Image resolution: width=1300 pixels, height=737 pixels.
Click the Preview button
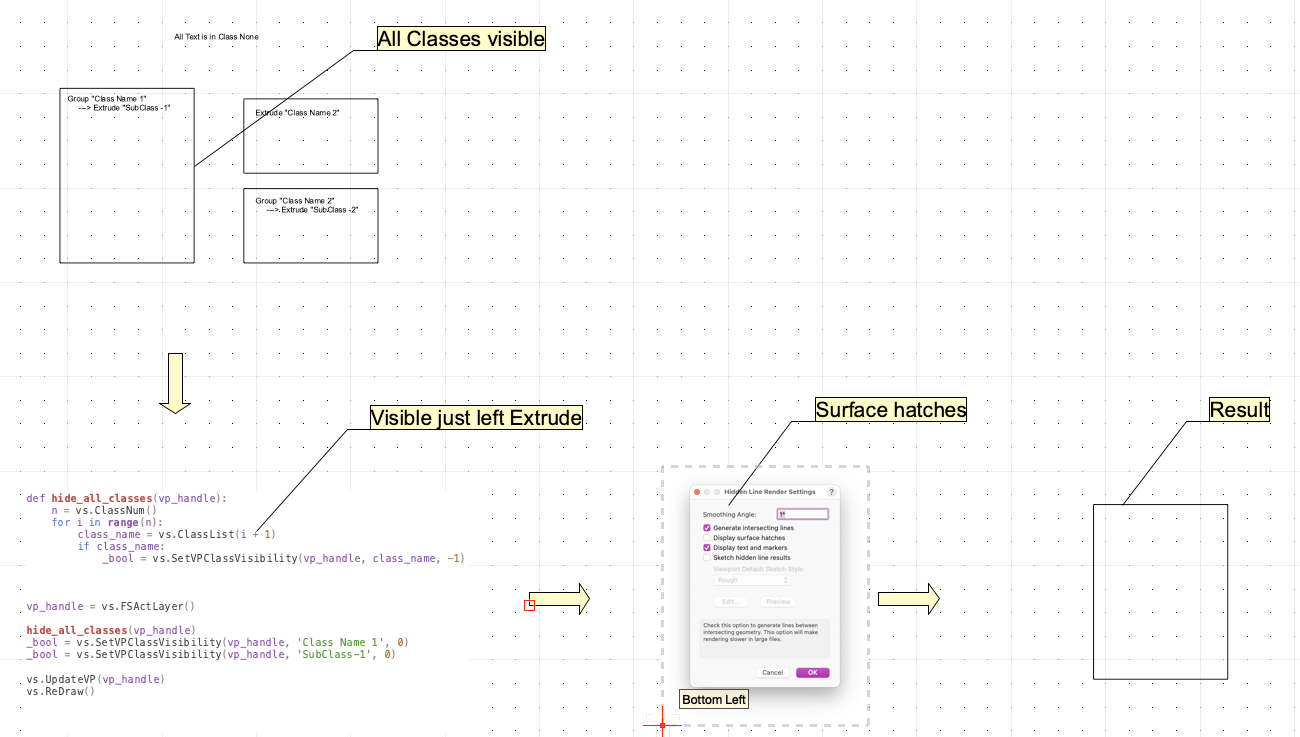tap(778, 602)
